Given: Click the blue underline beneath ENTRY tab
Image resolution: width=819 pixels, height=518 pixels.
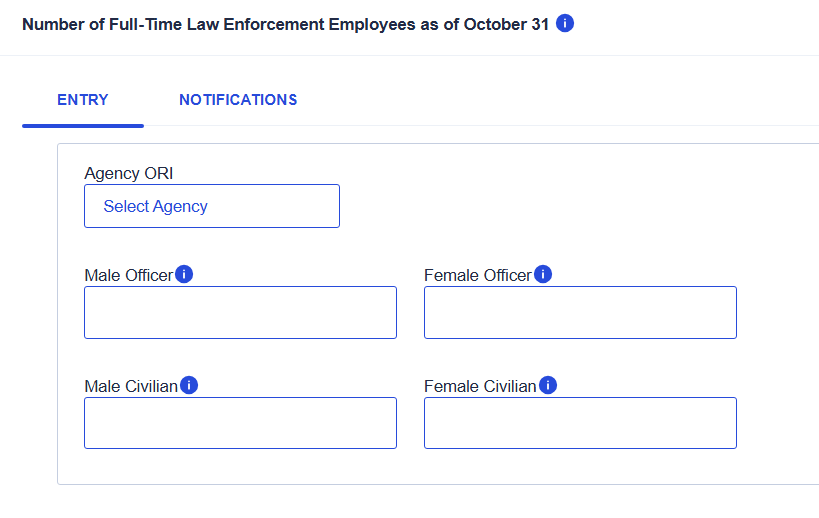Looking at the screenshot, I should point(83,125).
